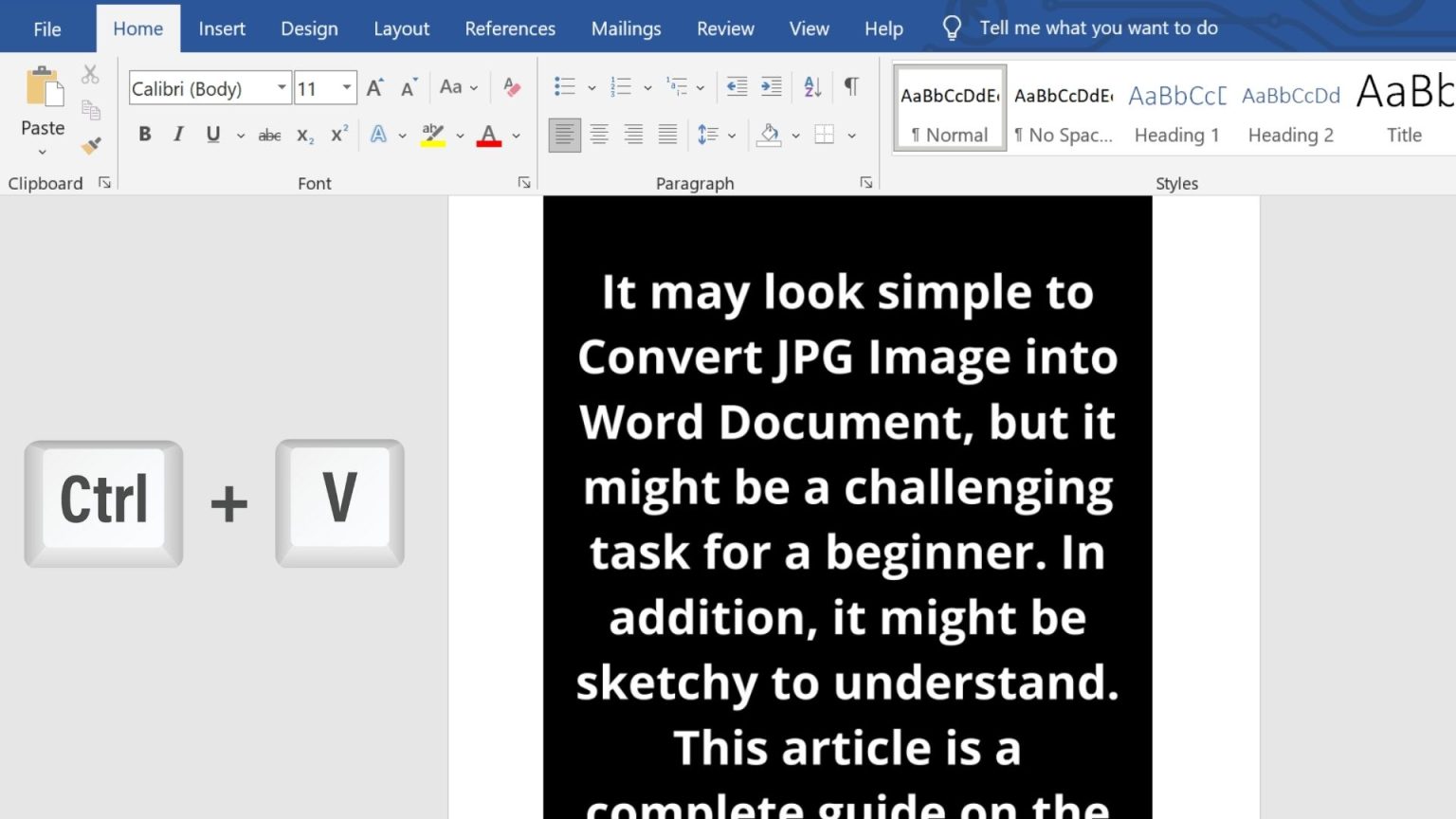
Task: Switch to the Design tab
Action: [309, 29]
